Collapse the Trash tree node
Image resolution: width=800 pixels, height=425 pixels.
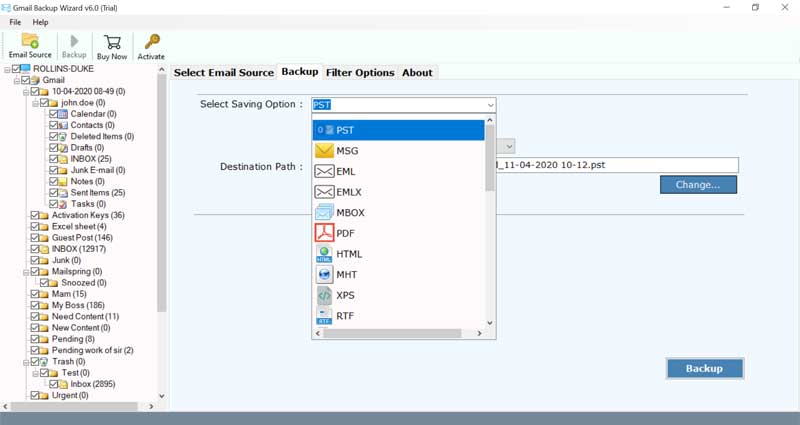pos(26,362)
